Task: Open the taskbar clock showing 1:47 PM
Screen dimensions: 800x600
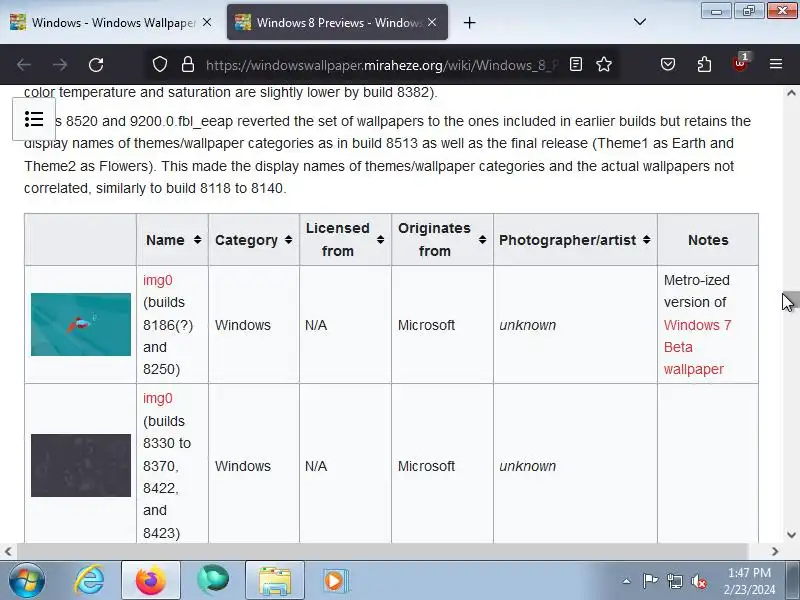Action: point(749,581)
